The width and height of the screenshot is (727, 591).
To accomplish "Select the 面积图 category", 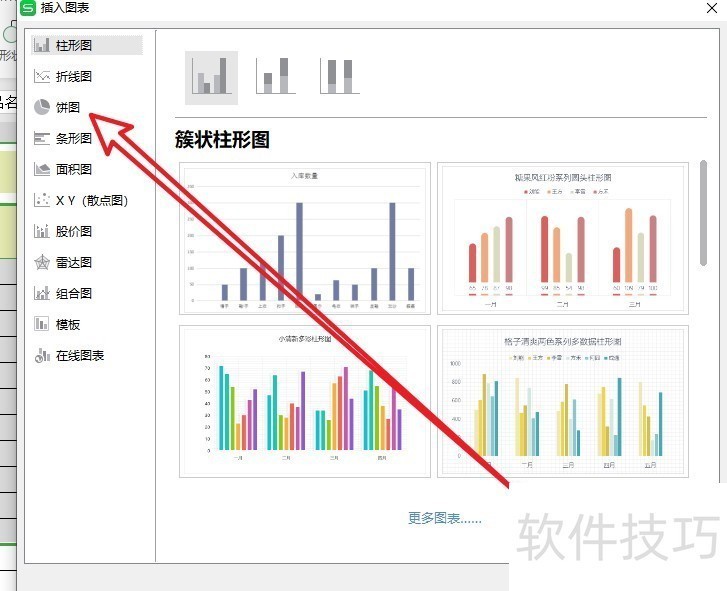I will [74, 169].
